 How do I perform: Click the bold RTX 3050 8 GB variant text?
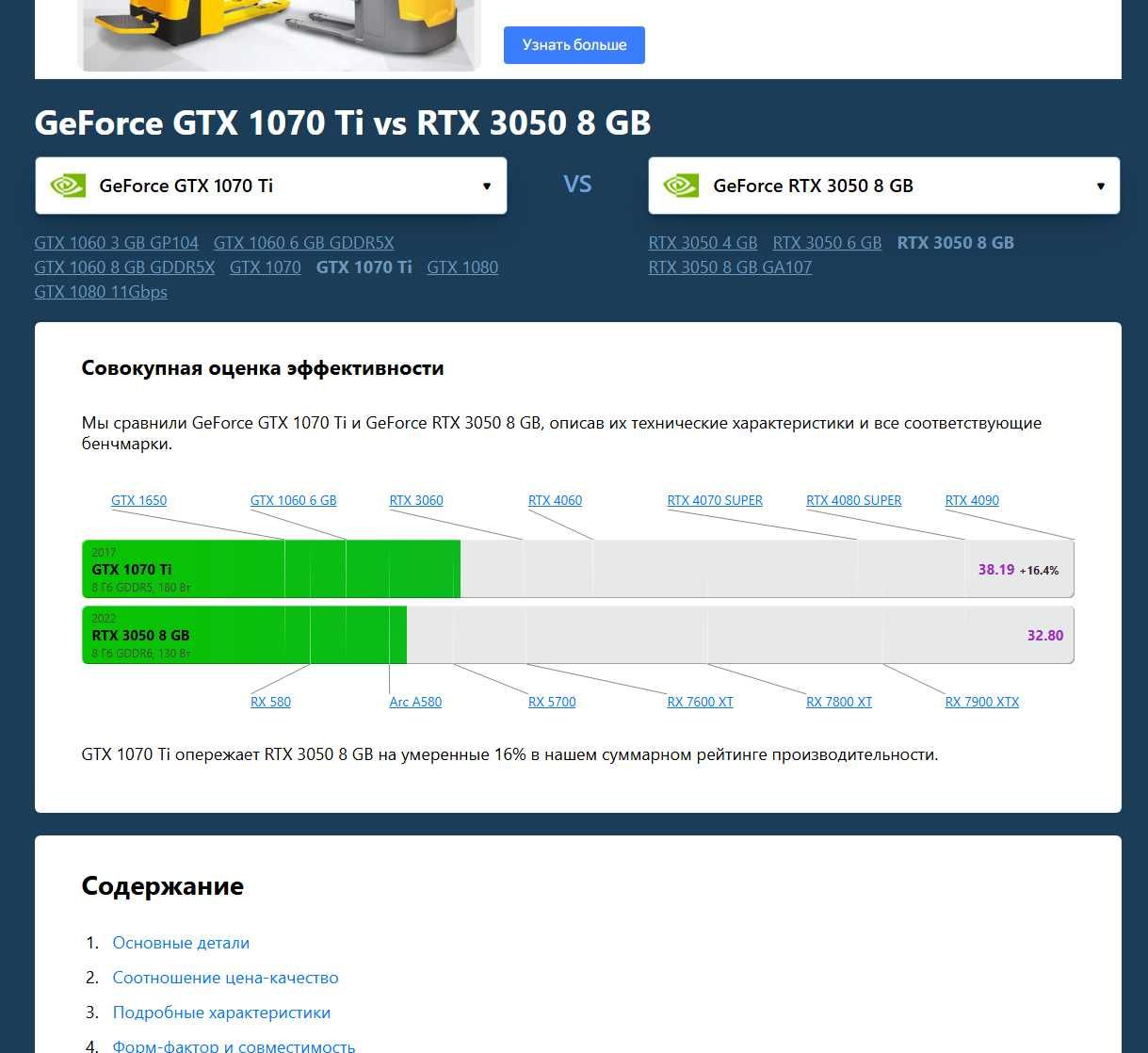coord(956,243)
